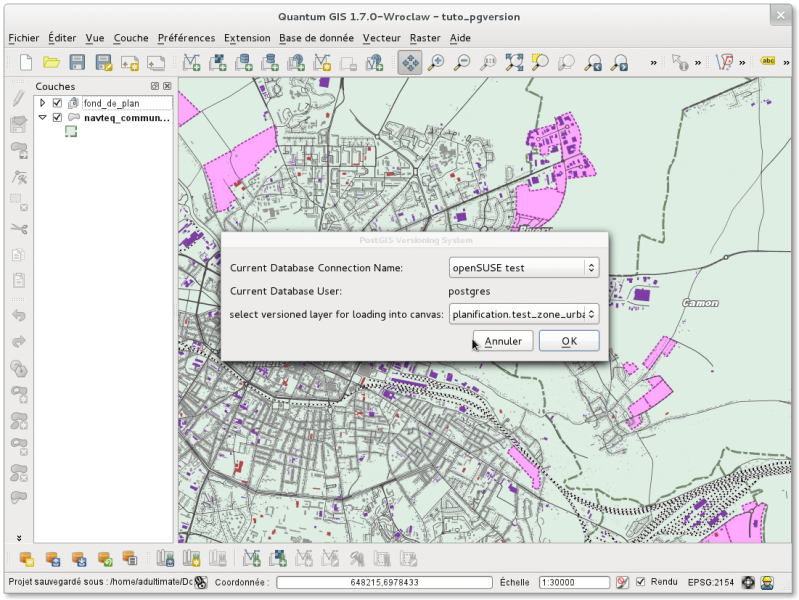Open the Vecteur menu
Viewport: 799px width, 600px height.
pyautogui.click(x=381, y=38)
